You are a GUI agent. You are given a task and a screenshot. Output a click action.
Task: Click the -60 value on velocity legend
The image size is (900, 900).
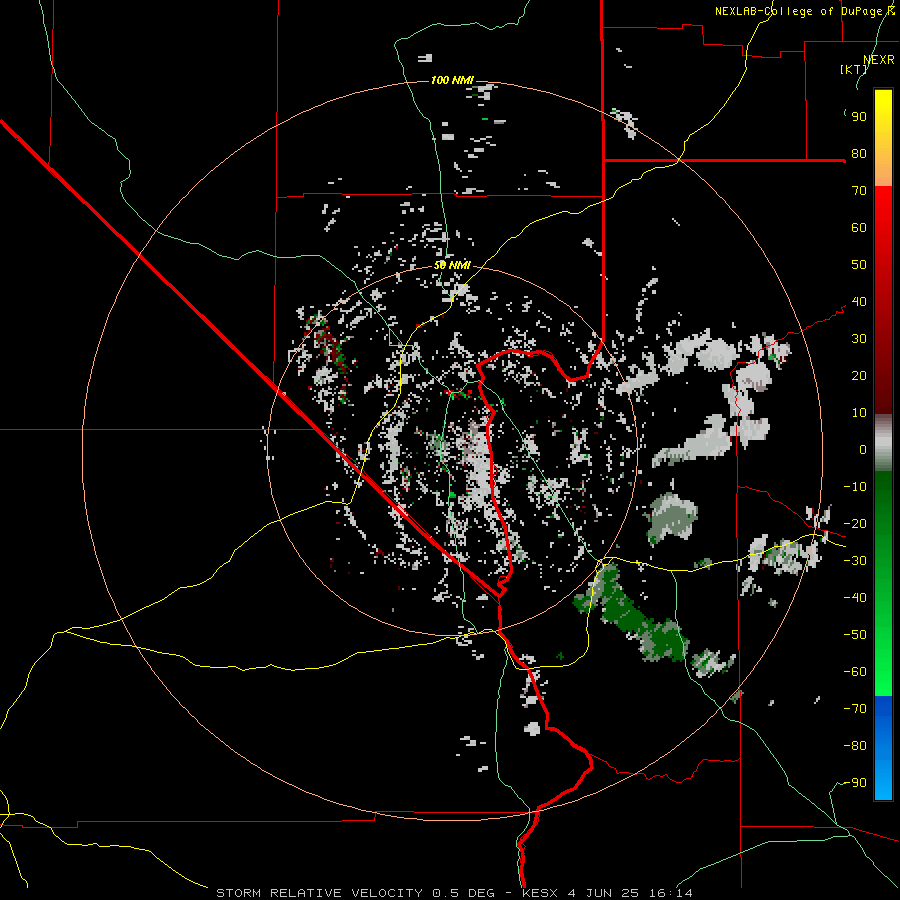(855, 672)
